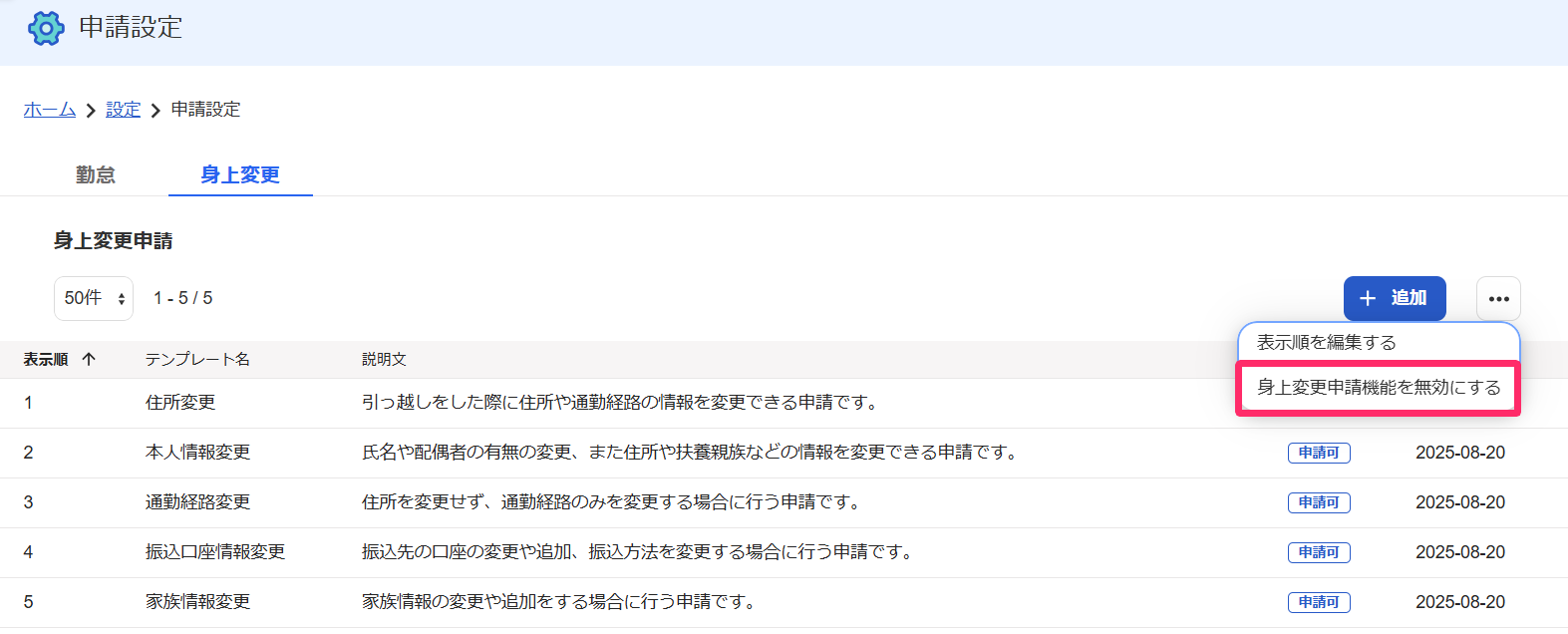The height and width of the screenshot is (634, 1568).
Task: Click the 本人情報変更 description text
Action: 692,453
